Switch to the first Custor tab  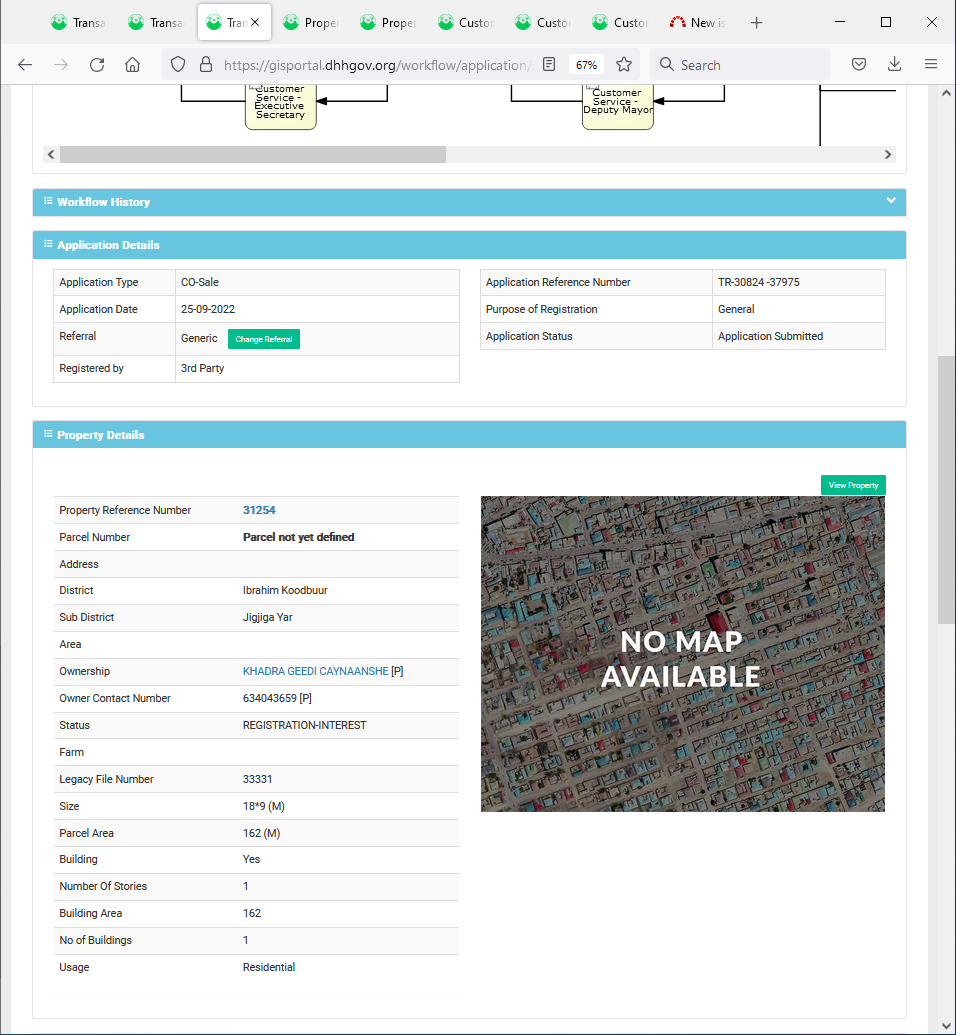pos(465,22)
